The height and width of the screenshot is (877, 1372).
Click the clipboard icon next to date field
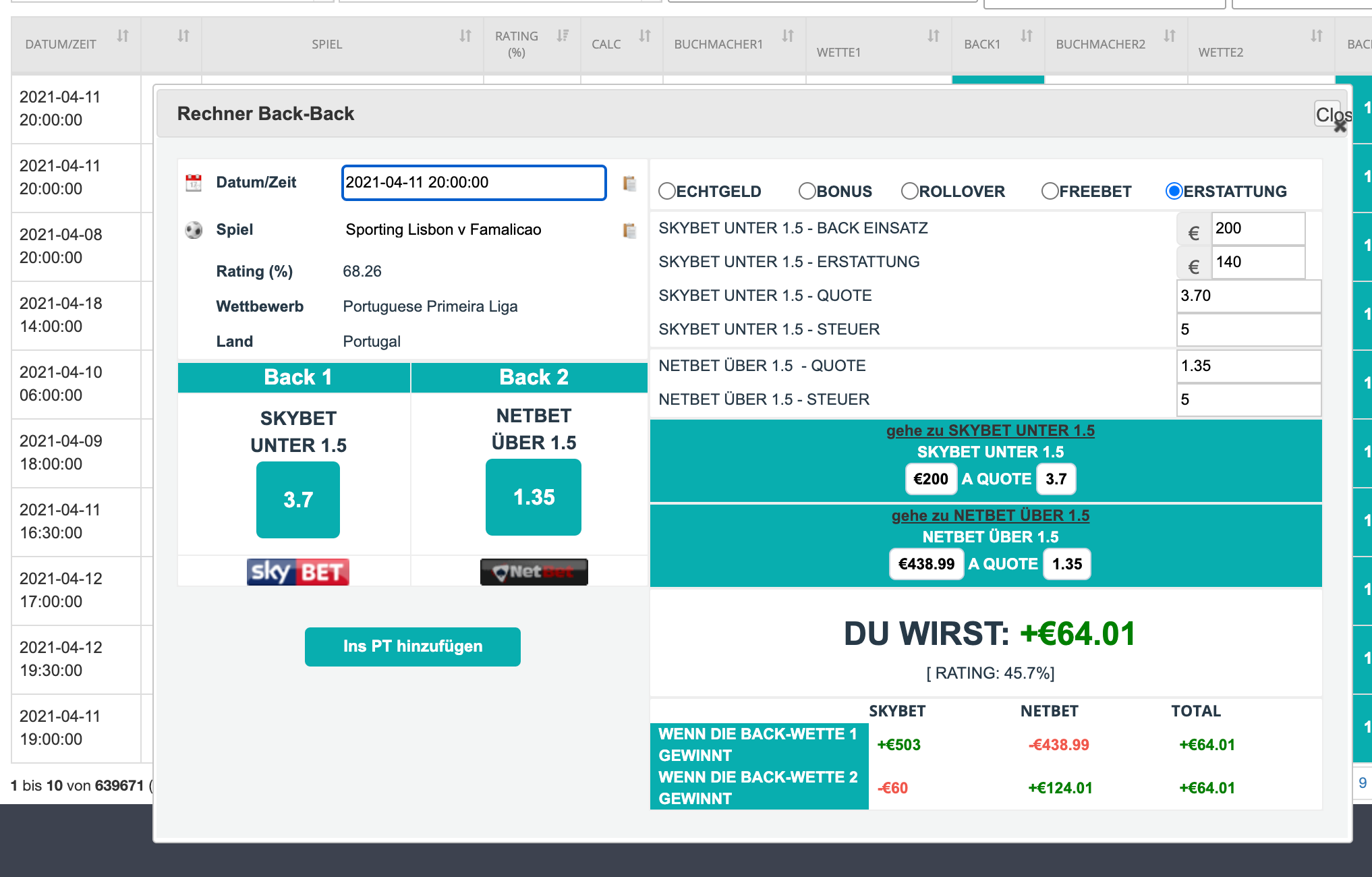click(x=629, y=183)
